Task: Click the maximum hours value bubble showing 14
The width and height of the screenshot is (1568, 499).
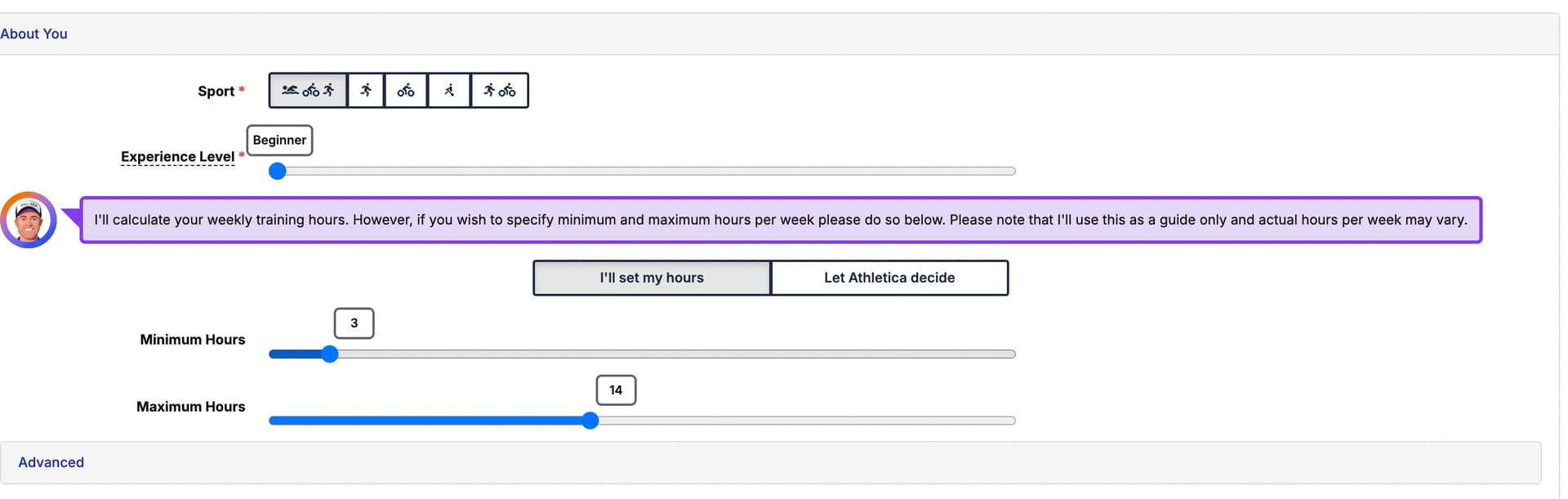Action: [x=616, y=390]
